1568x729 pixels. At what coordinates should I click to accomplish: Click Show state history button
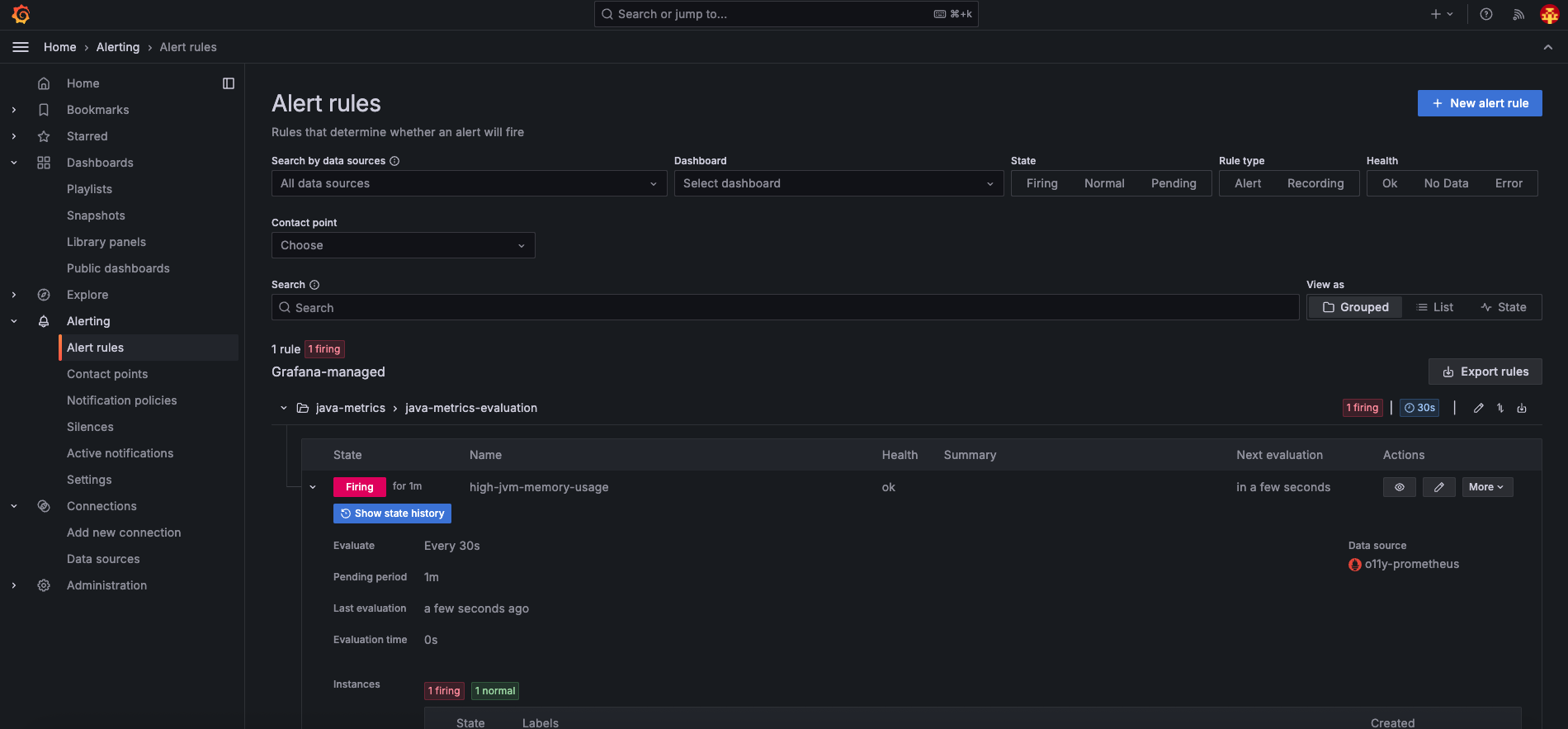point(392,514)
